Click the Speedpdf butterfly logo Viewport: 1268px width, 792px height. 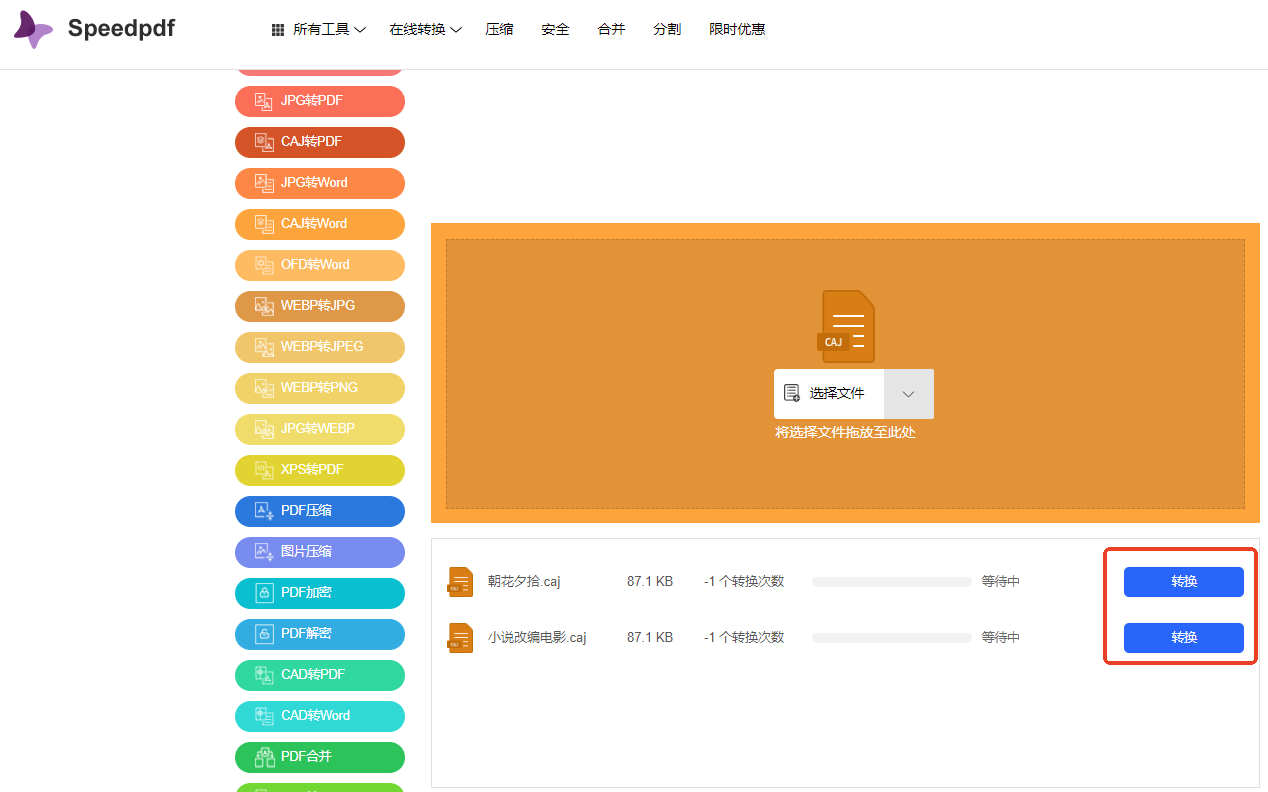[x=32, y=29]
